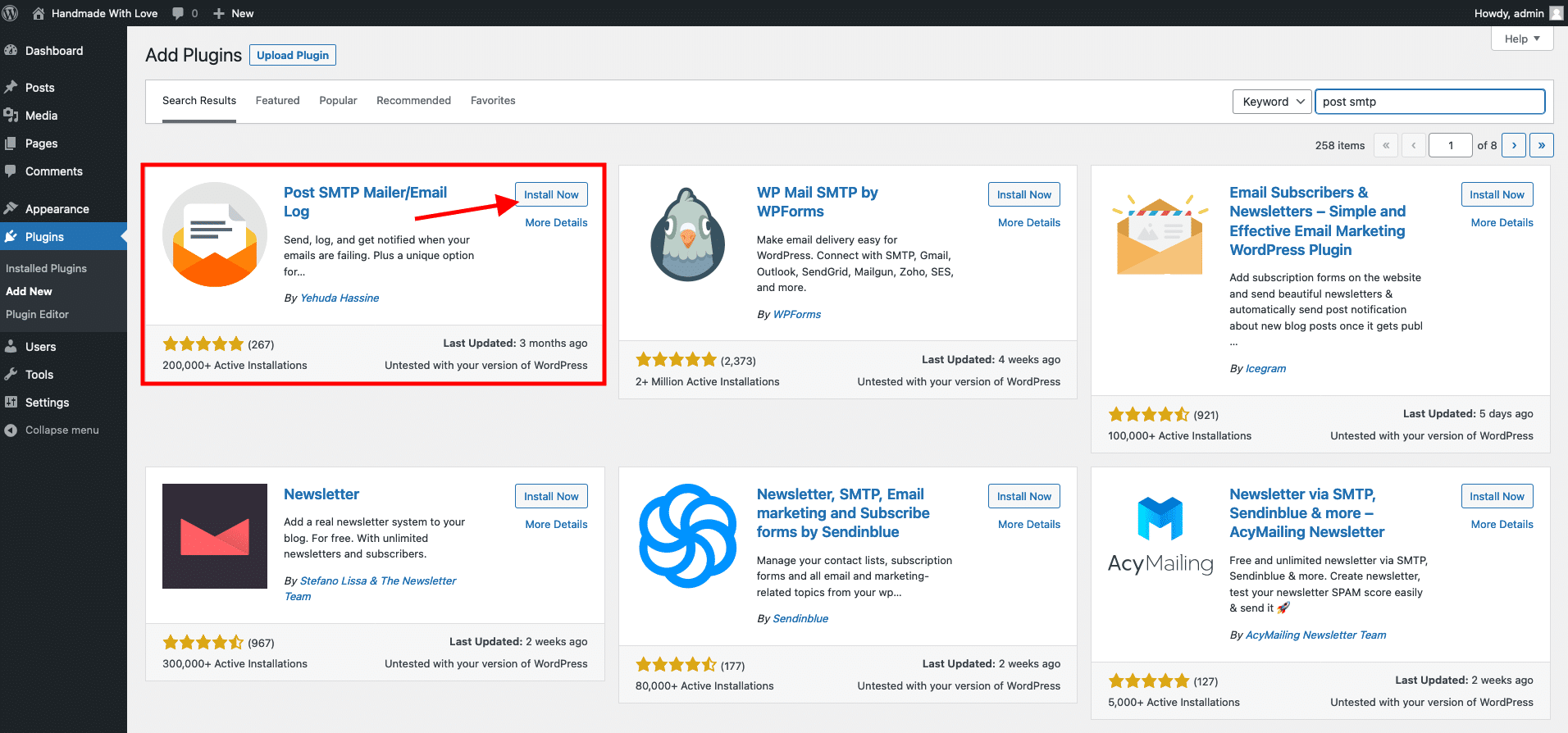Open More Details for AcyMailing plugin
This screenshot has width=1568, height=733.
[x=1502, y=524]
